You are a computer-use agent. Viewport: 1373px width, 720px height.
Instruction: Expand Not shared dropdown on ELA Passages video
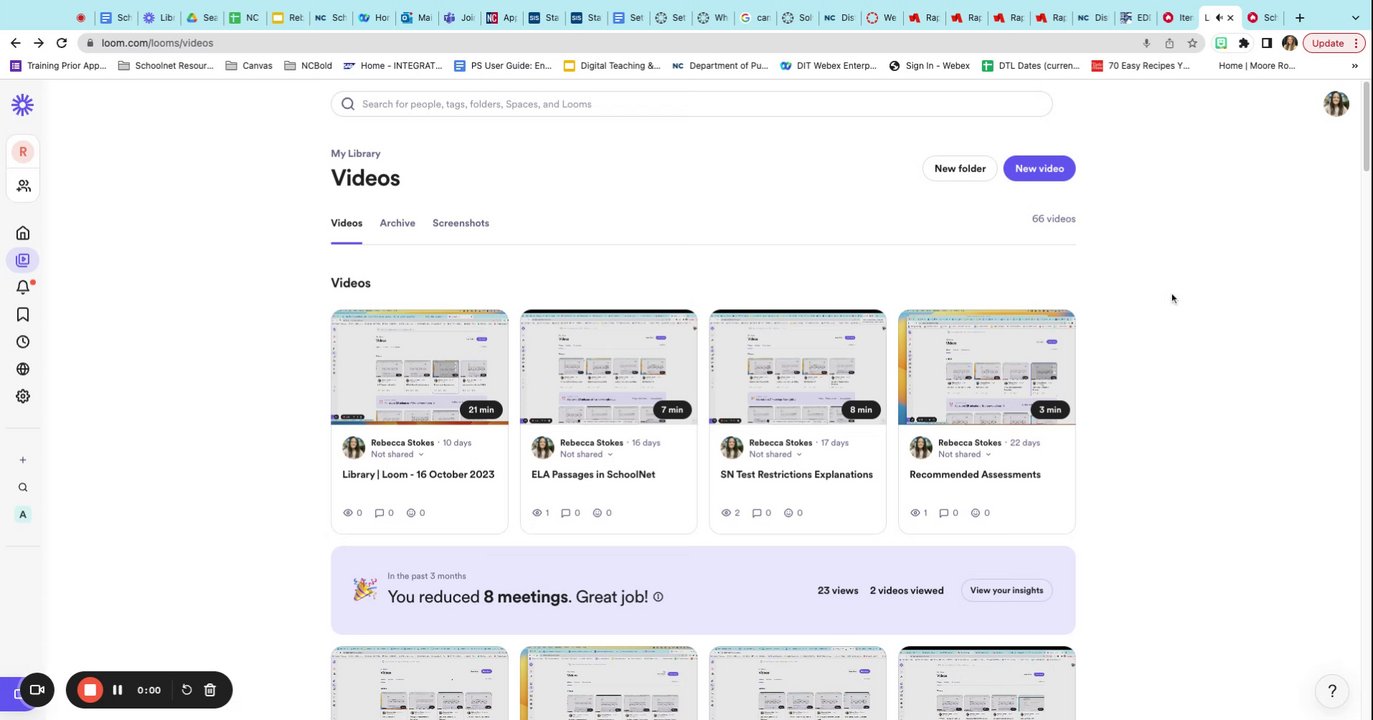[x=586, y=454]
